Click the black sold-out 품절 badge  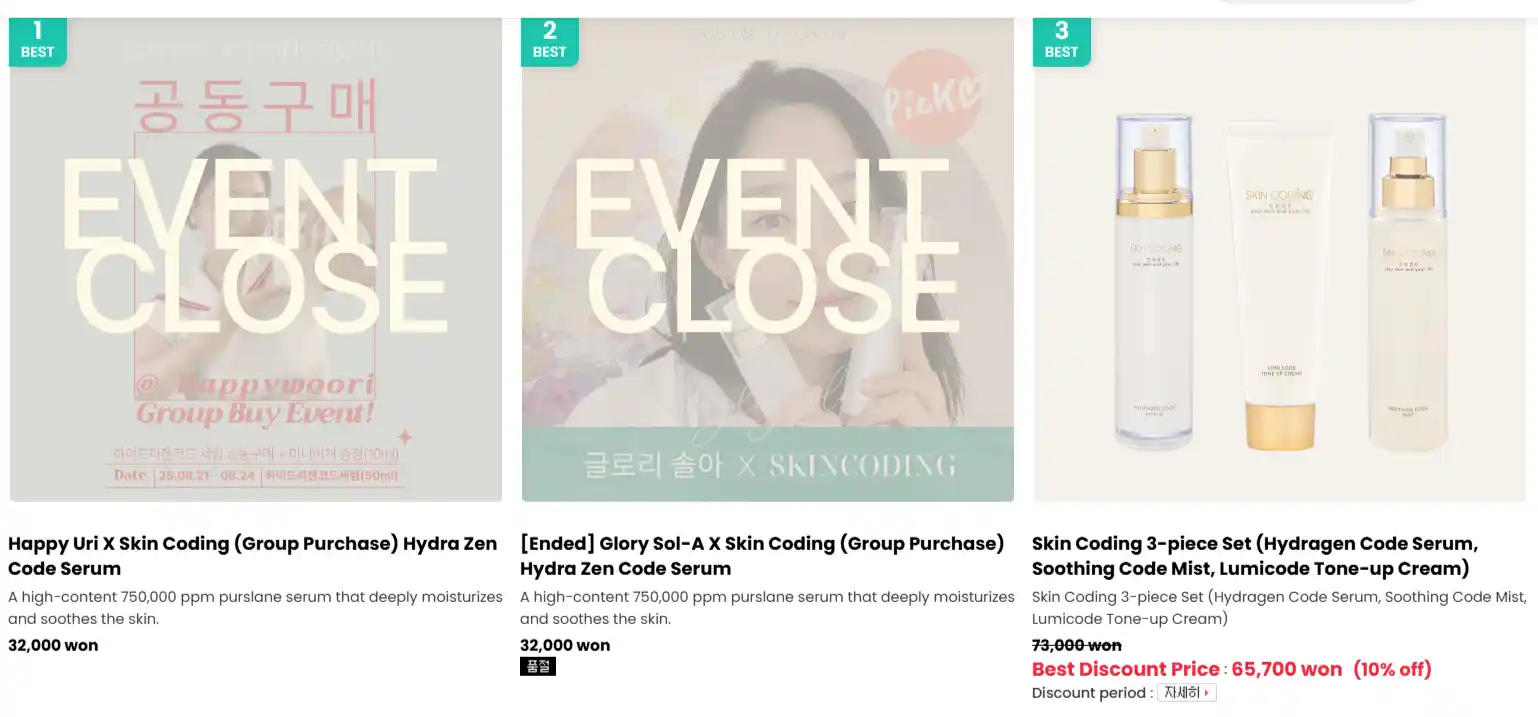click(x=538, y=666)
